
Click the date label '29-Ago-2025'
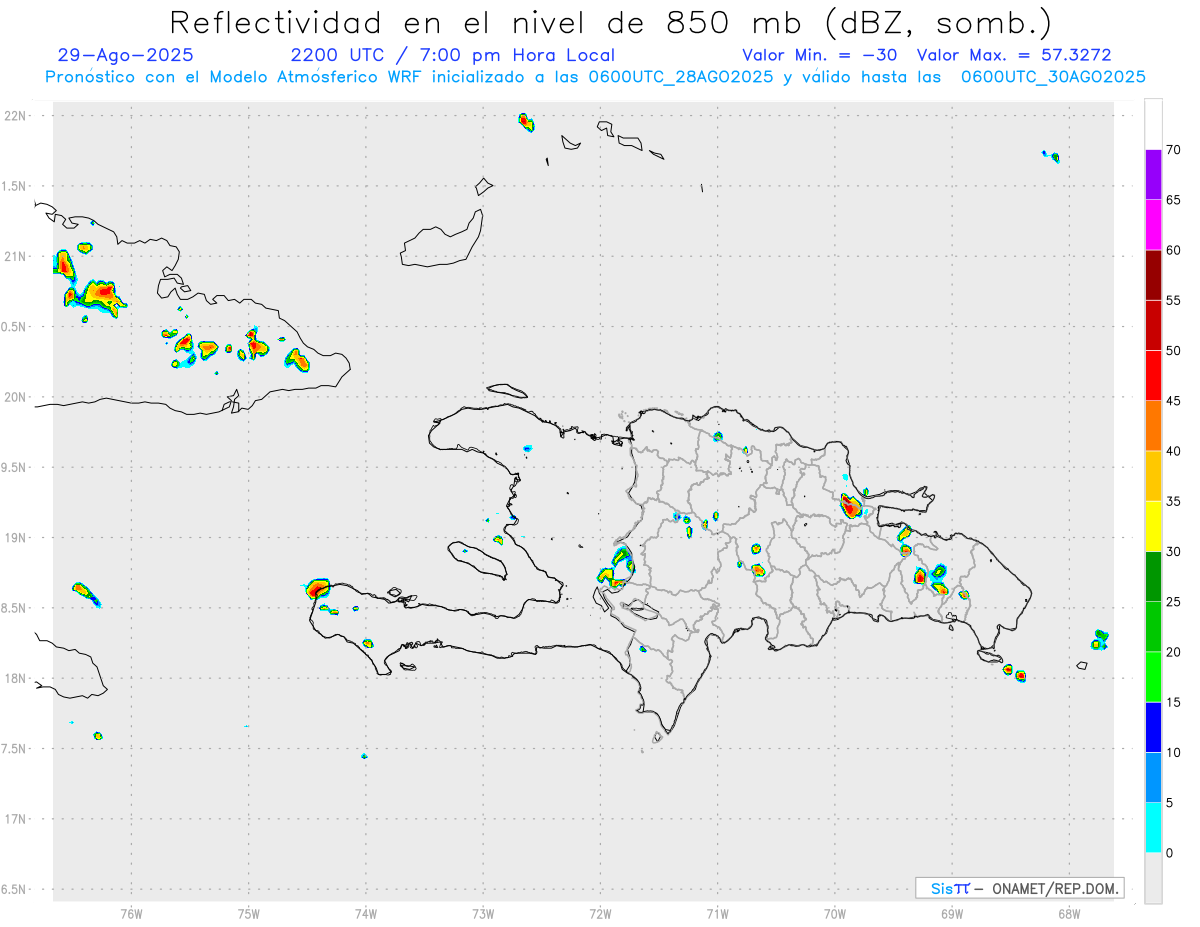[x=126, y=55]
